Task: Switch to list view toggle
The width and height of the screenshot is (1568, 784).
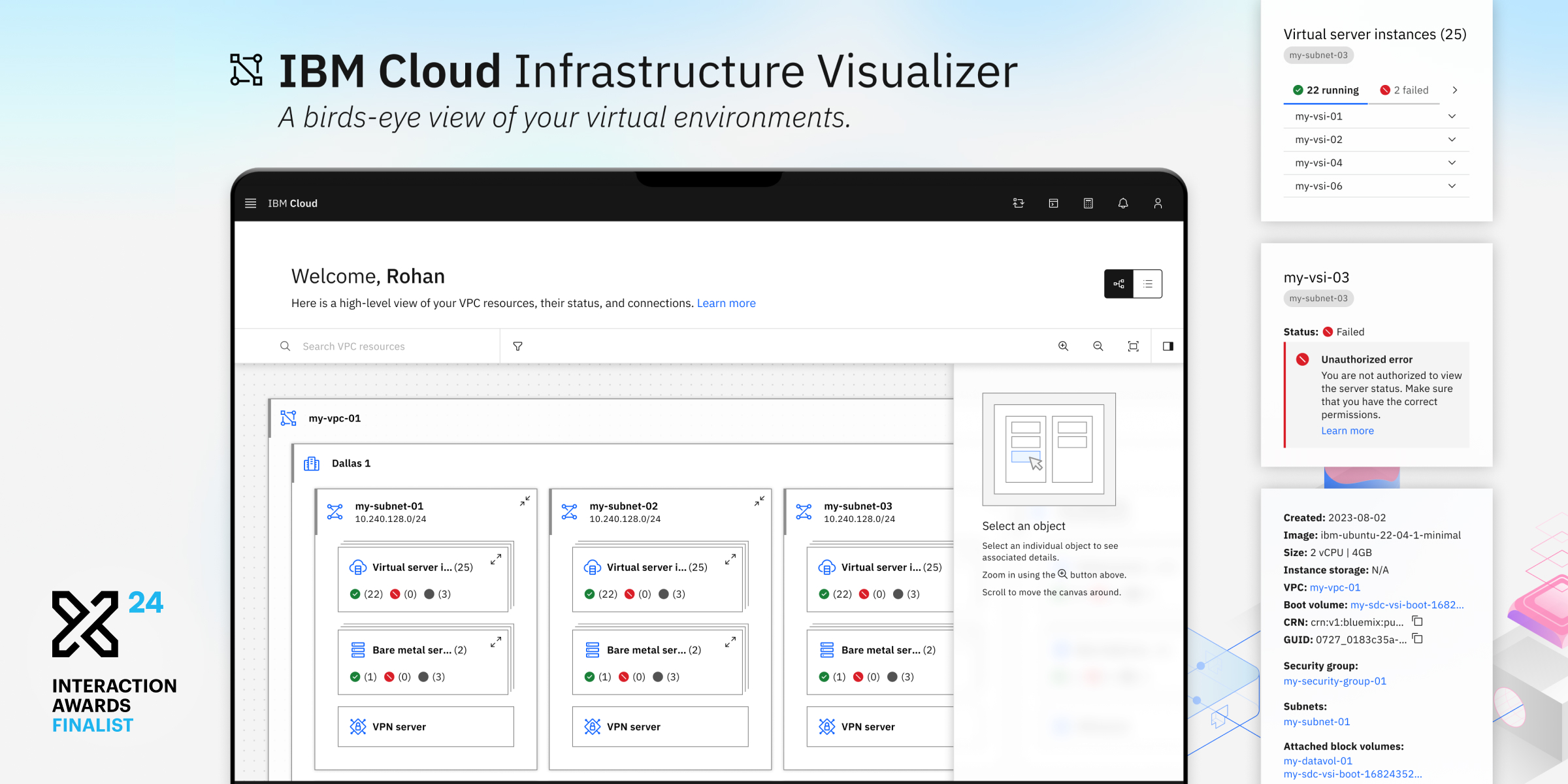Action: pyautogui.click(x=1148, y=284)
